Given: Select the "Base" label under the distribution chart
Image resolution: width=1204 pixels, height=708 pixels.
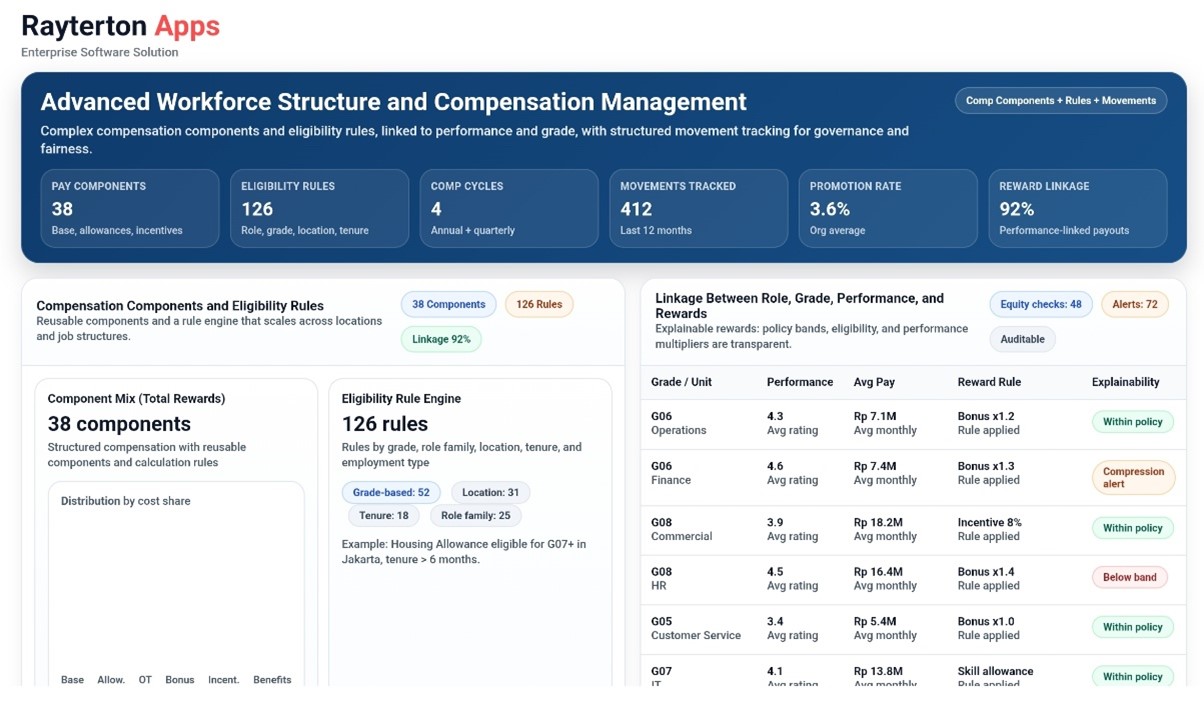Looking at the screenshot, I should 72,679.
